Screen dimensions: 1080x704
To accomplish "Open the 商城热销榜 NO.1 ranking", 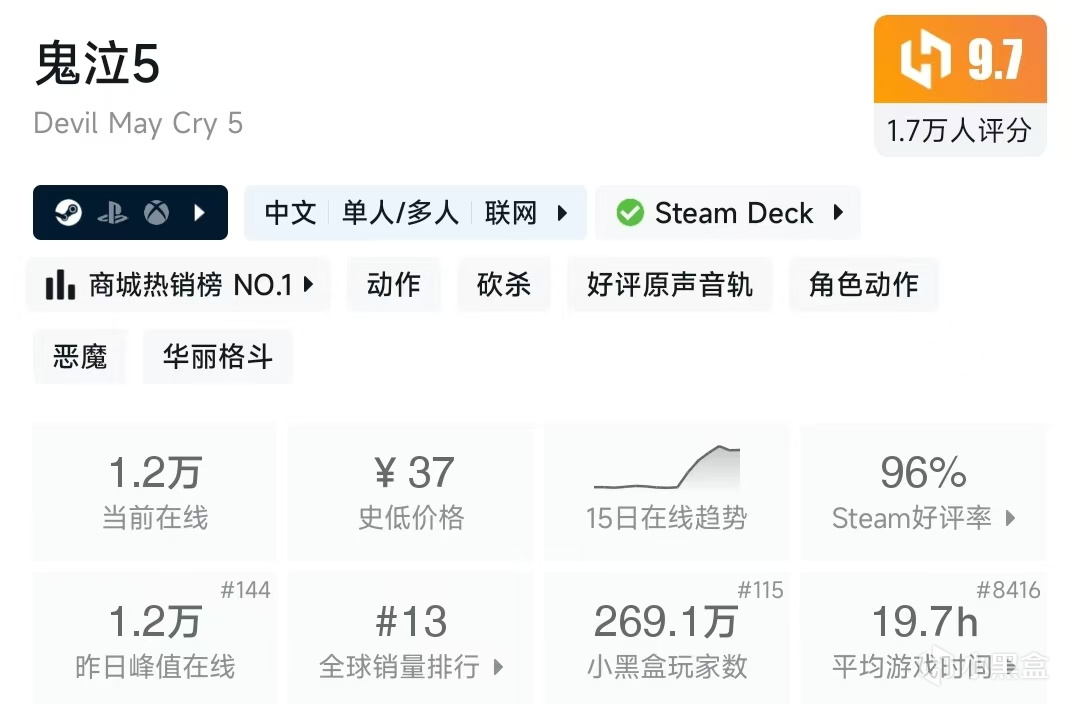I will point(178,284).
